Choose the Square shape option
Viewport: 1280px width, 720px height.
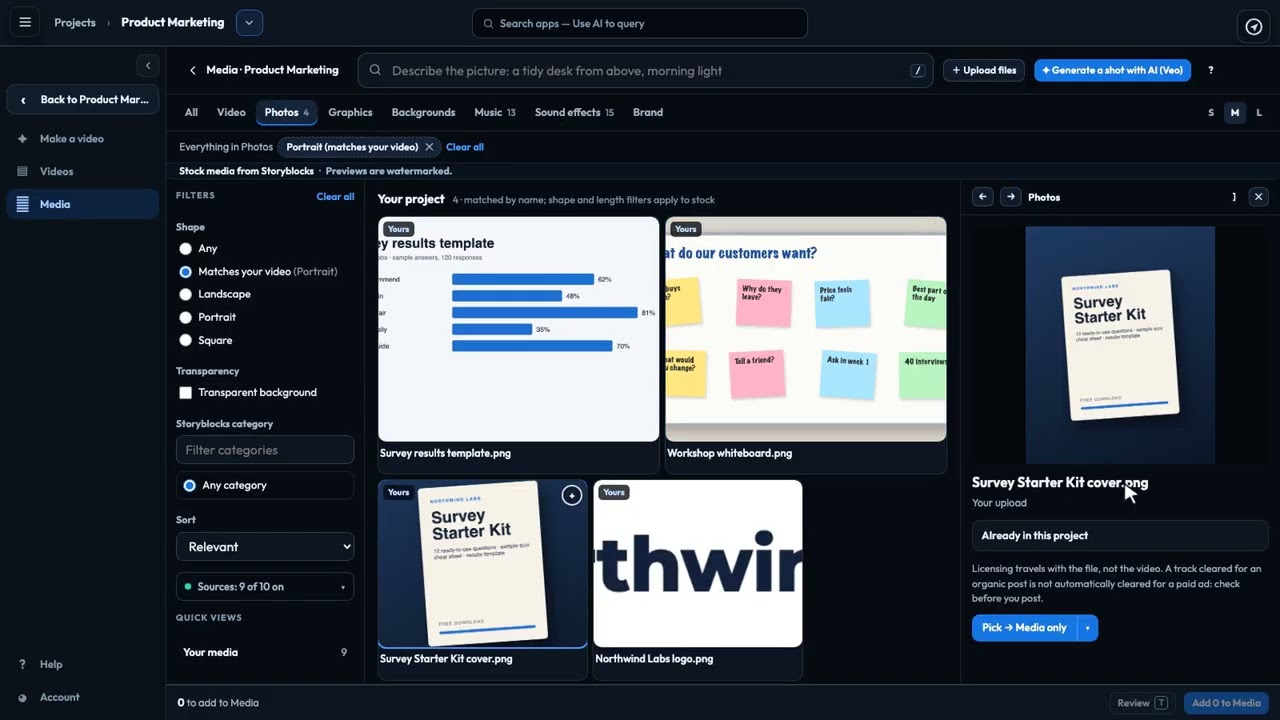(x=185, y=340)
